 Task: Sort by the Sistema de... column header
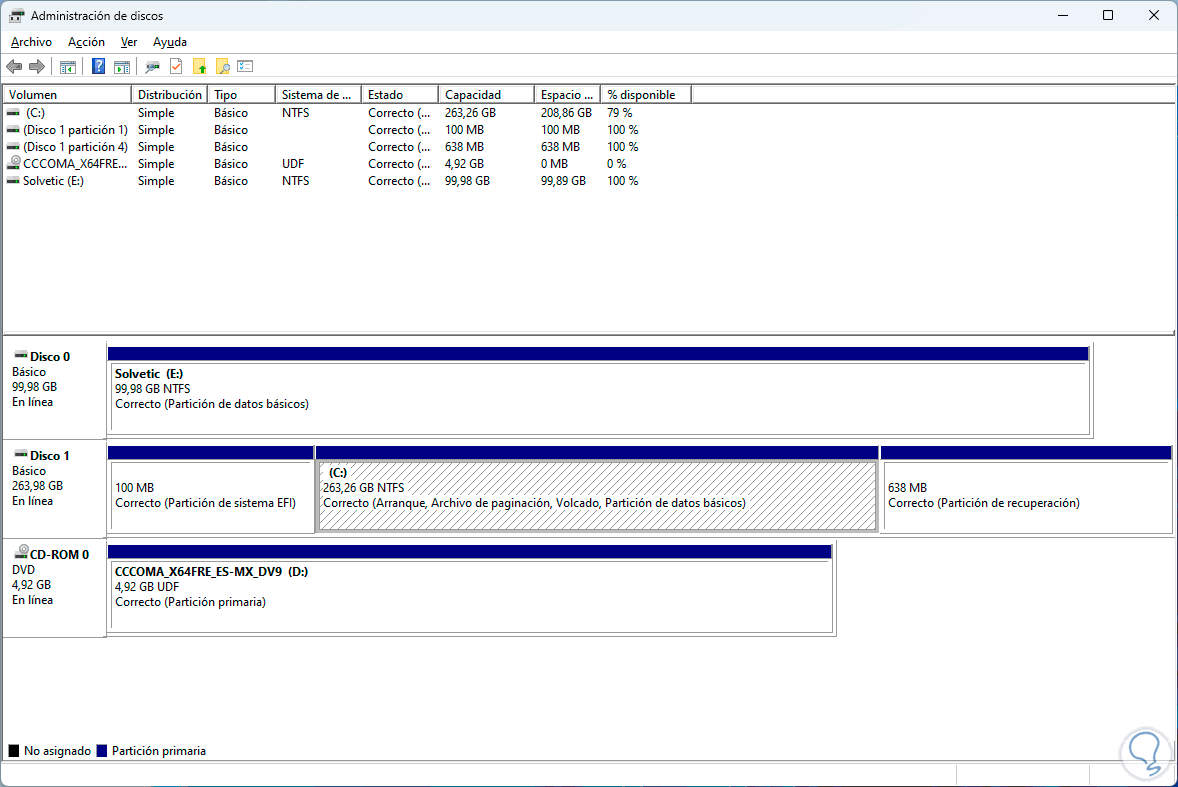coord(319,95)
